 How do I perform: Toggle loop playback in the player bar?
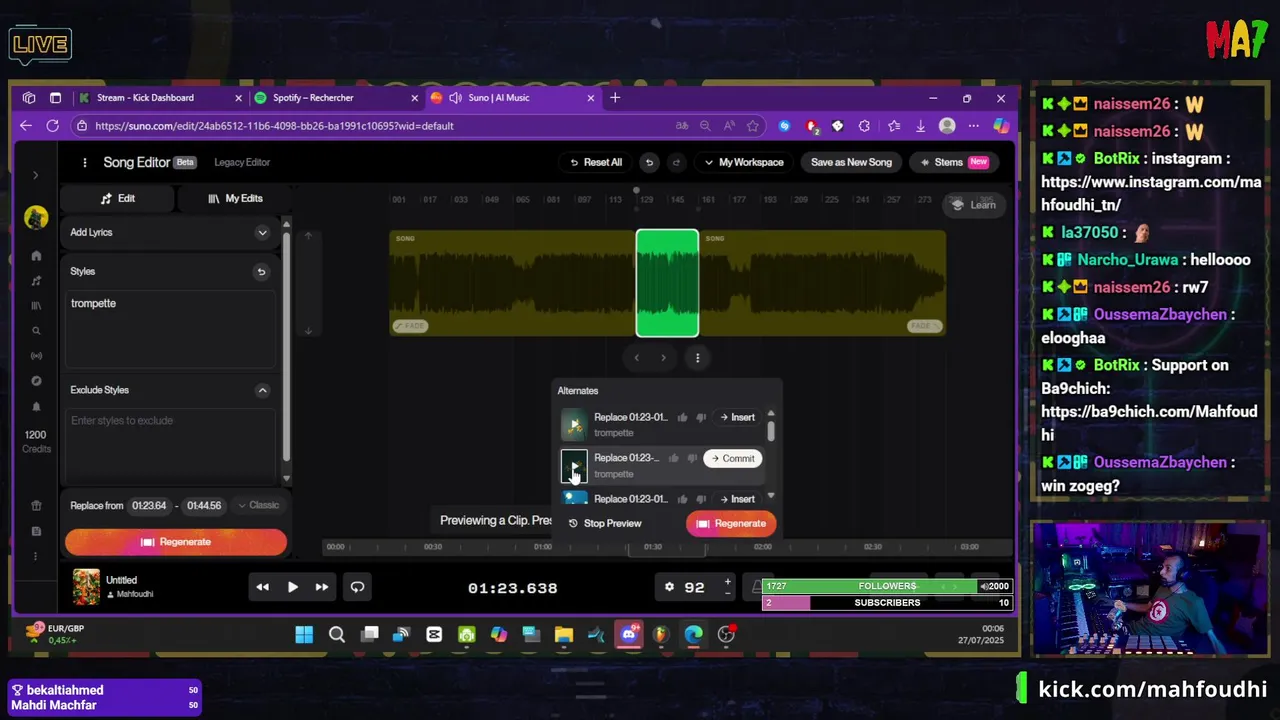(x=357, y=587)
